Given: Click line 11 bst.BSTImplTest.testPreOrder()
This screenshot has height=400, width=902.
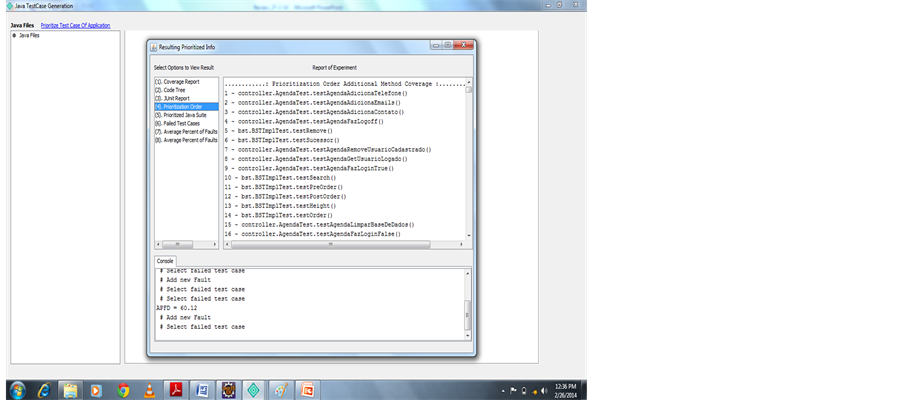Looking at the screenshot, I should (284, 187).
